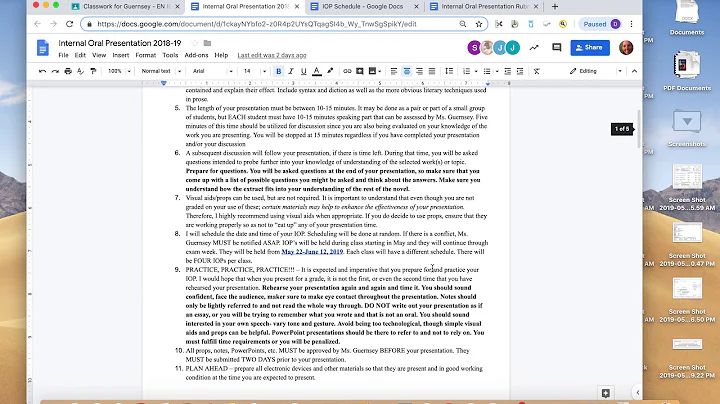Open the View menu
Viewport: 720px width, 404px height.
tap(99, 55)
